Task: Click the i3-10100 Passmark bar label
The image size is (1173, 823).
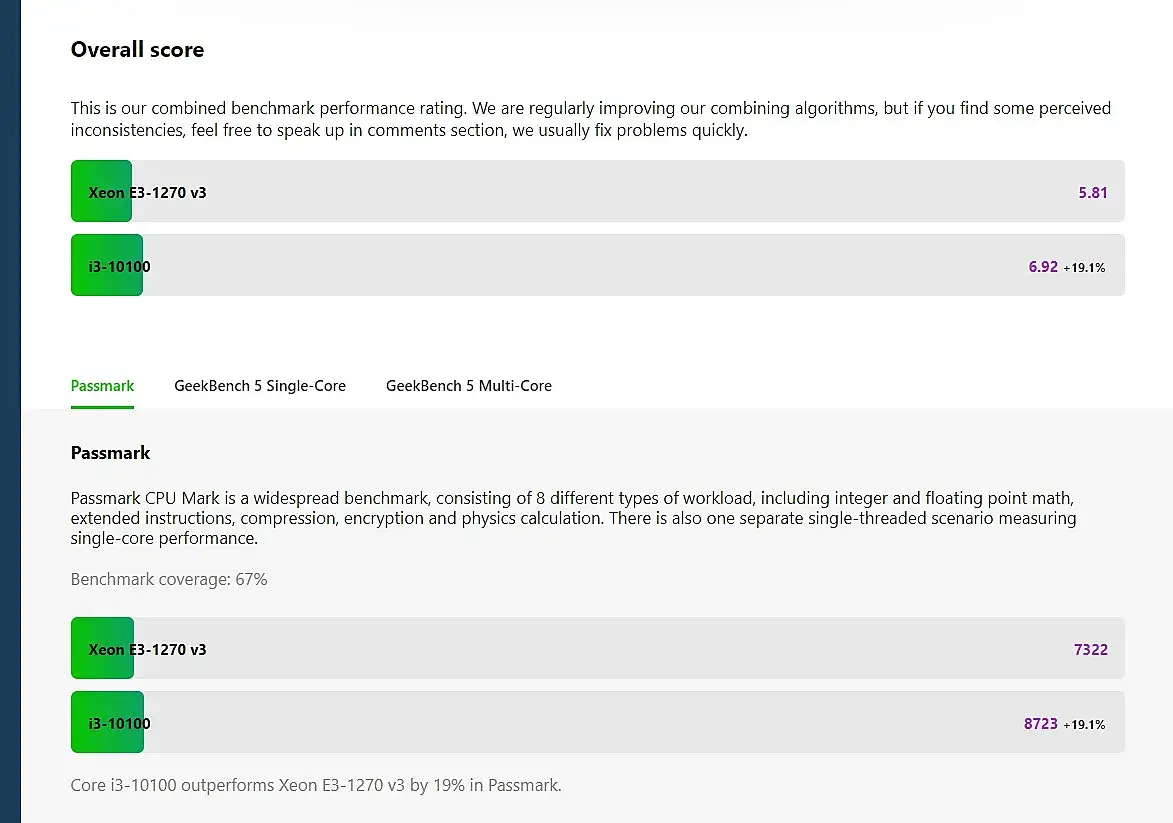Action: pyautogui.click(x=119, y=723)
